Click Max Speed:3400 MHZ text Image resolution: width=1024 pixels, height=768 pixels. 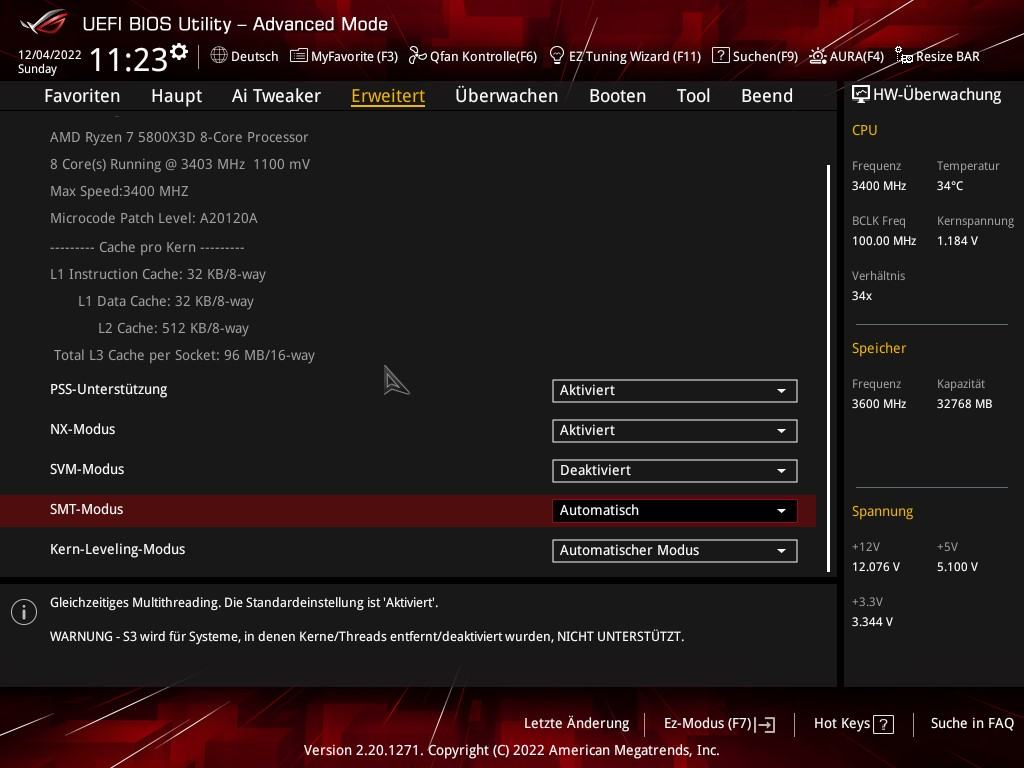point(120,191)
